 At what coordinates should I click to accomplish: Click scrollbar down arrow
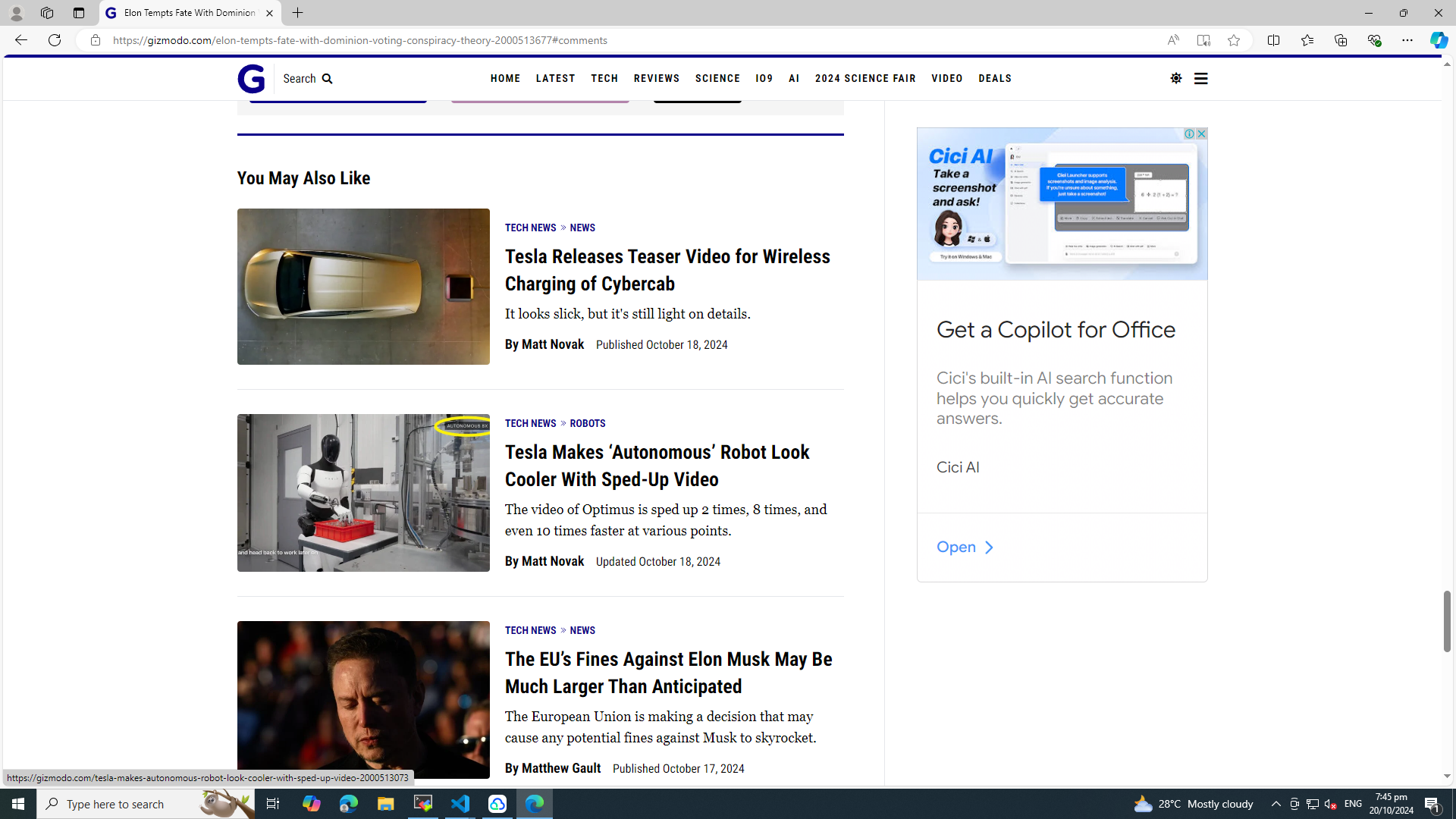1447,777
